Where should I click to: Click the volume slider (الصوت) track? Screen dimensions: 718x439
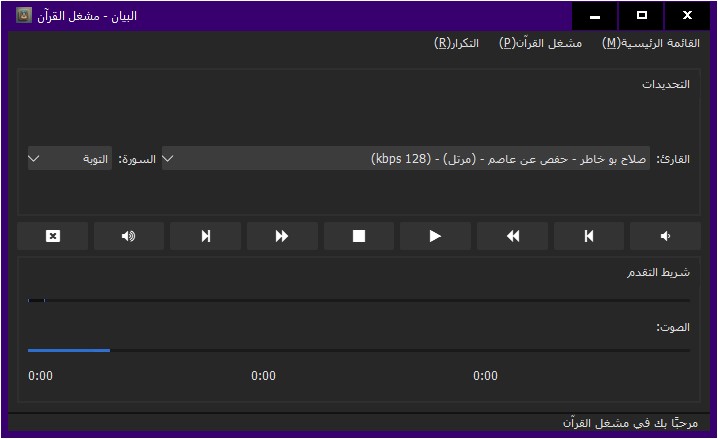point(359,350)
